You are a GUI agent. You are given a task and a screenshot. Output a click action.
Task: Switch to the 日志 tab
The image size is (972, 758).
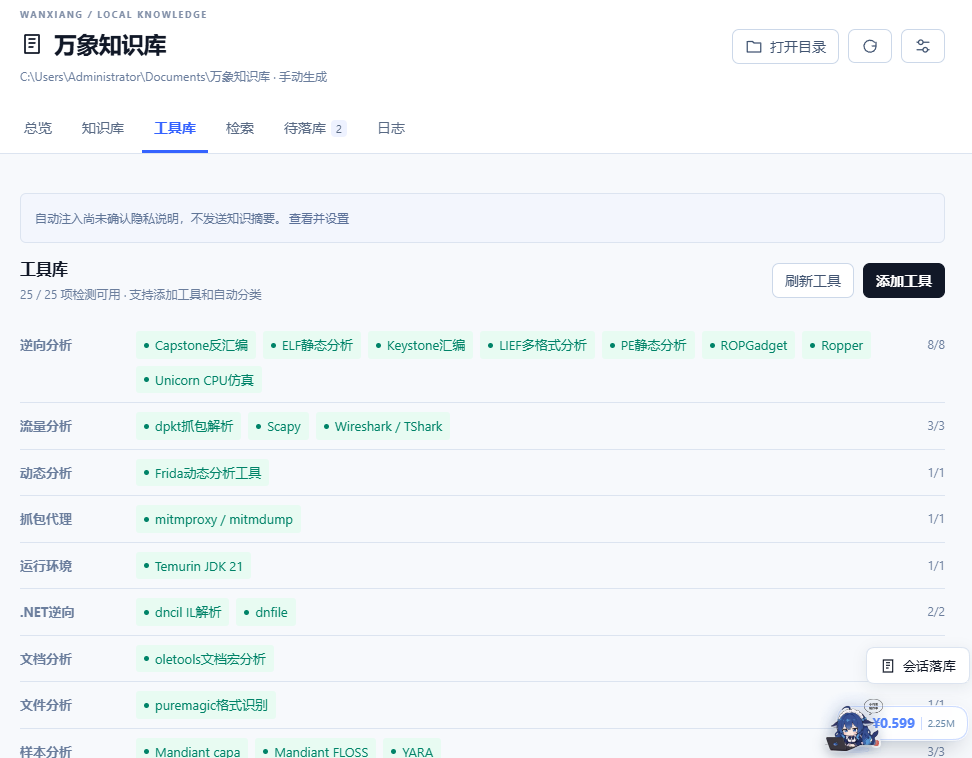point(391,128)
